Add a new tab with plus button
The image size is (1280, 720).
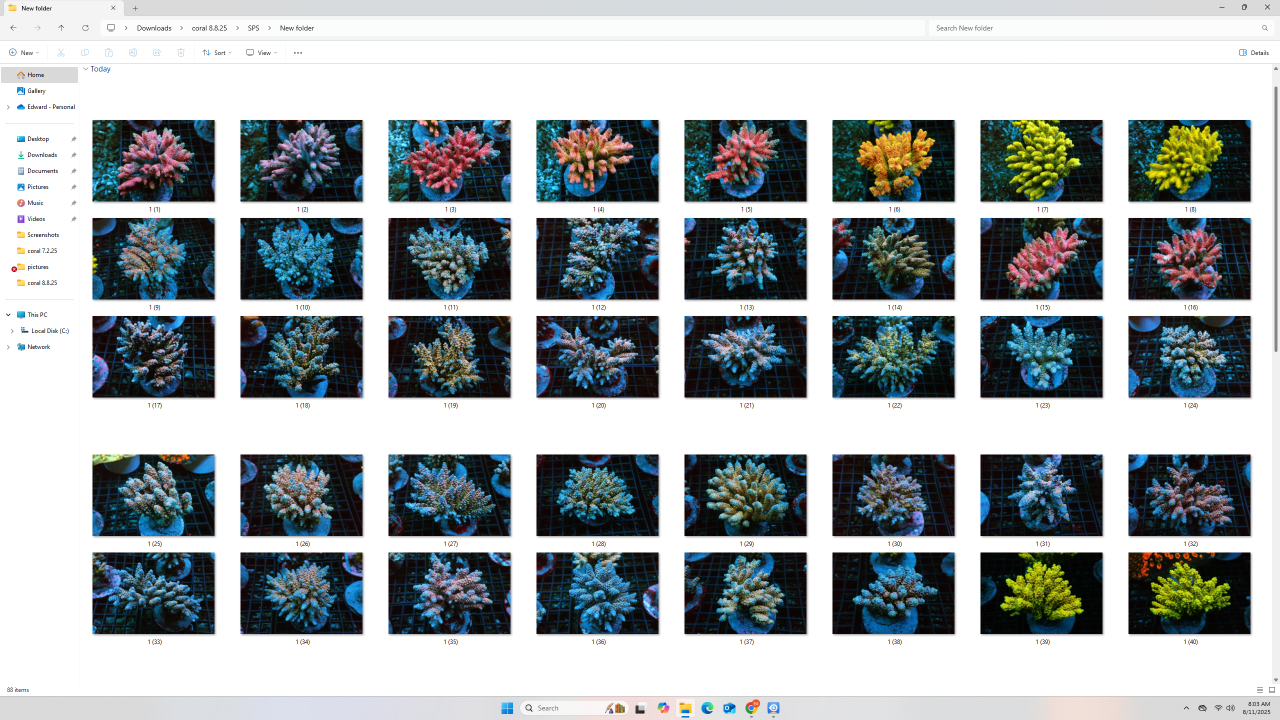coord(135,8)
